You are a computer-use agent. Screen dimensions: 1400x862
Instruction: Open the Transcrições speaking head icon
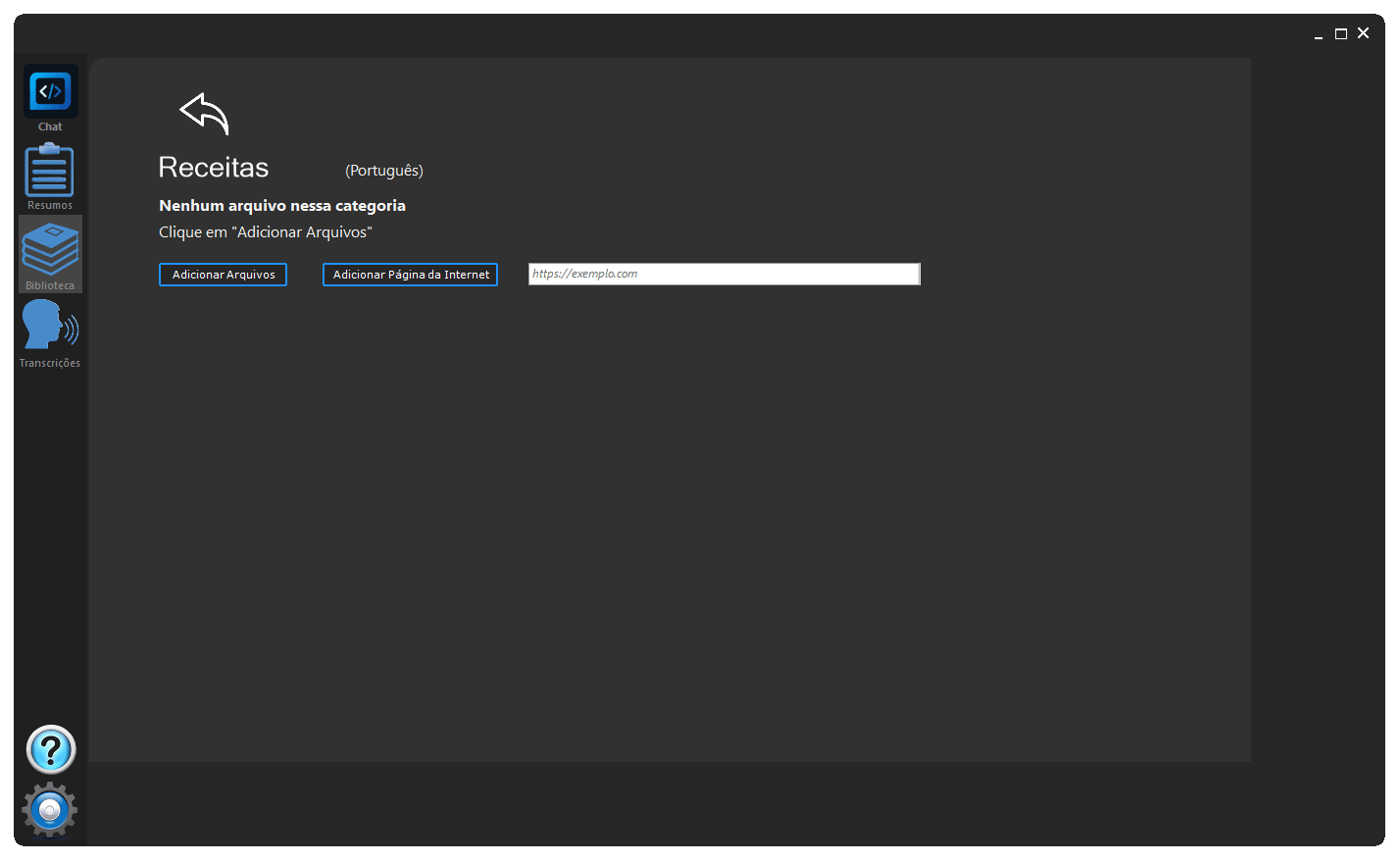pos(50,326)
